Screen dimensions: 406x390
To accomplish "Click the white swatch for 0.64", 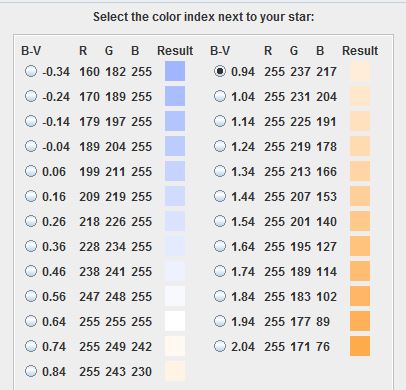I will click(175, 321).
